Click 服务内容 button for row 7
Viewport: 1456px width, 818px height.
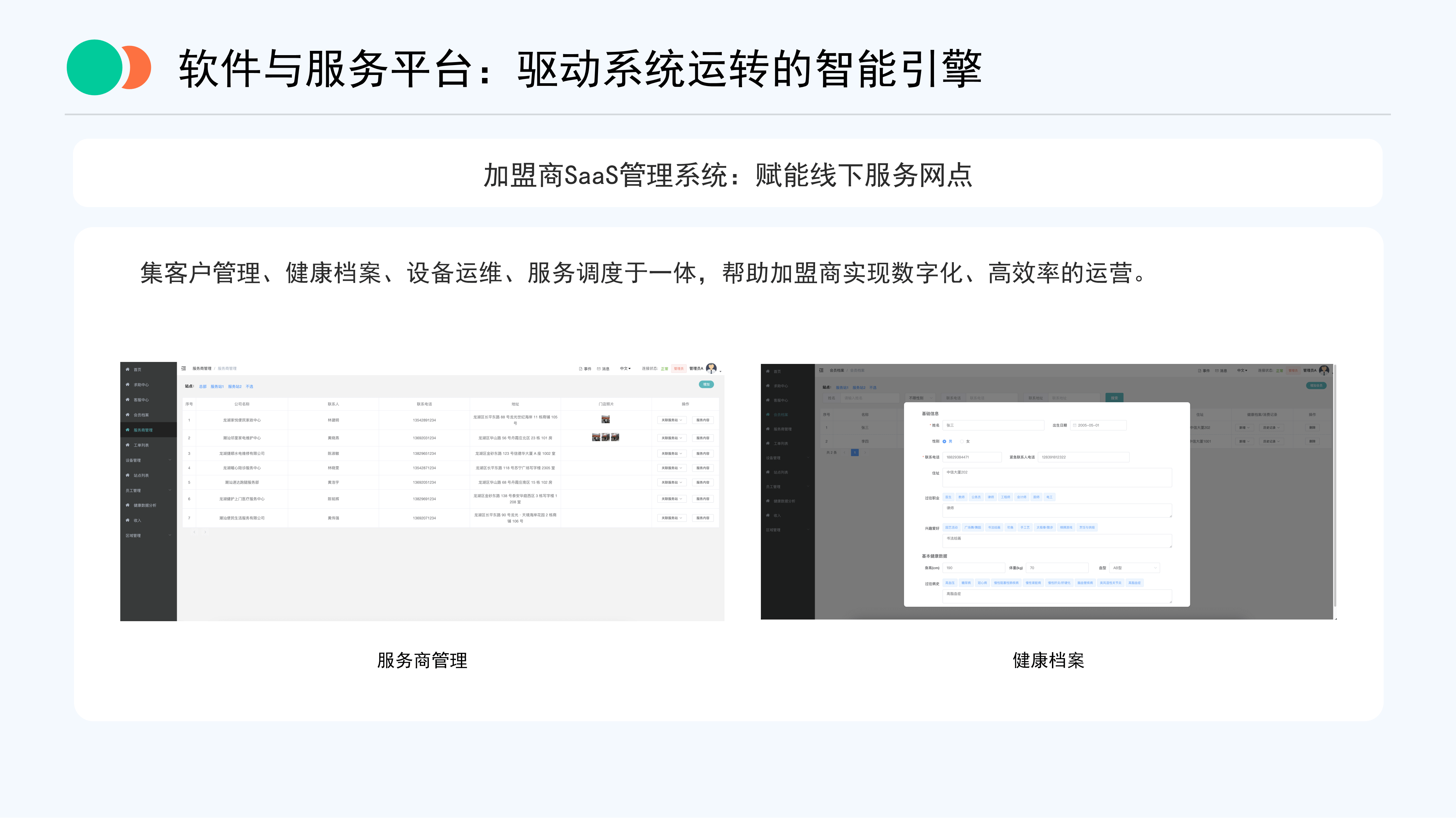pos(703,518)
